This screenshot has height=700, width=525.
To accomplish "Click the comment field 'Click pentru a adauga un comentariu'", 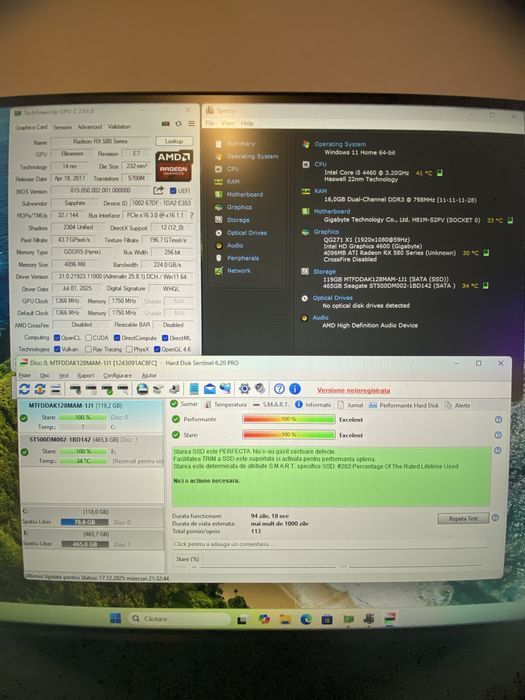I will 329,544.
